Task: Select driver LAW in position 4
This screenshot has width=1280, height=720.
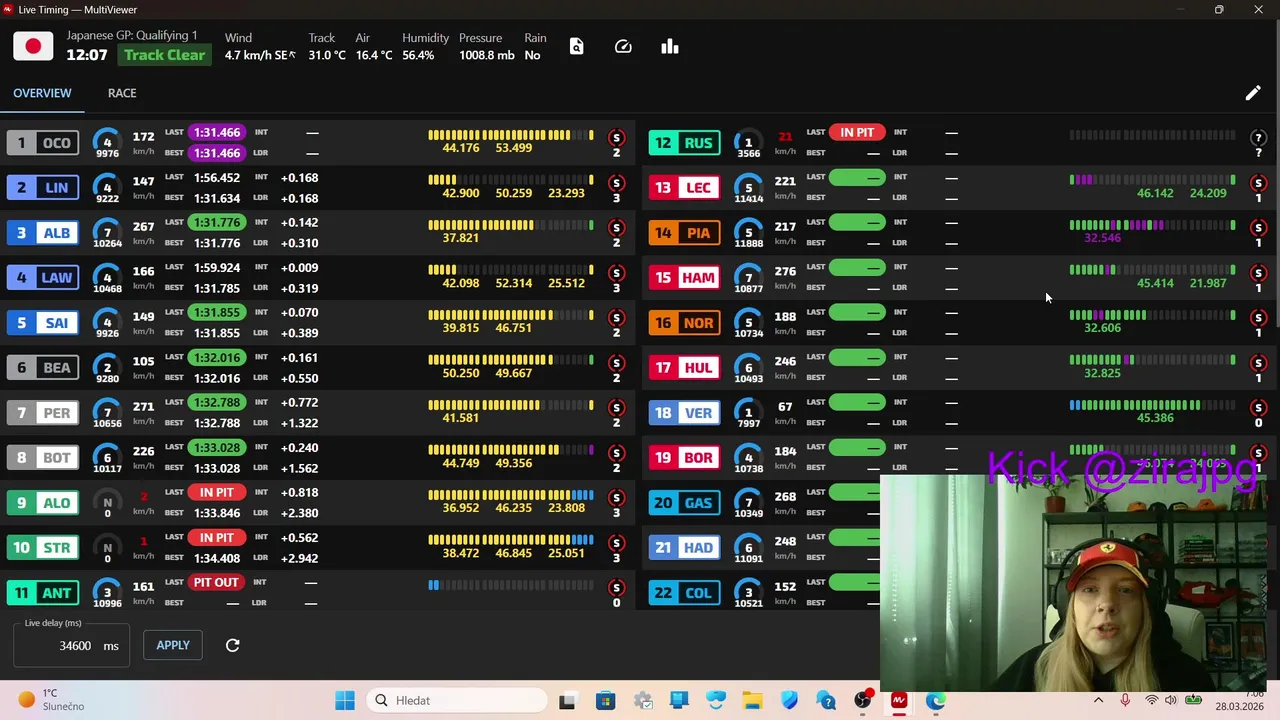Action: tap(43, 278)
